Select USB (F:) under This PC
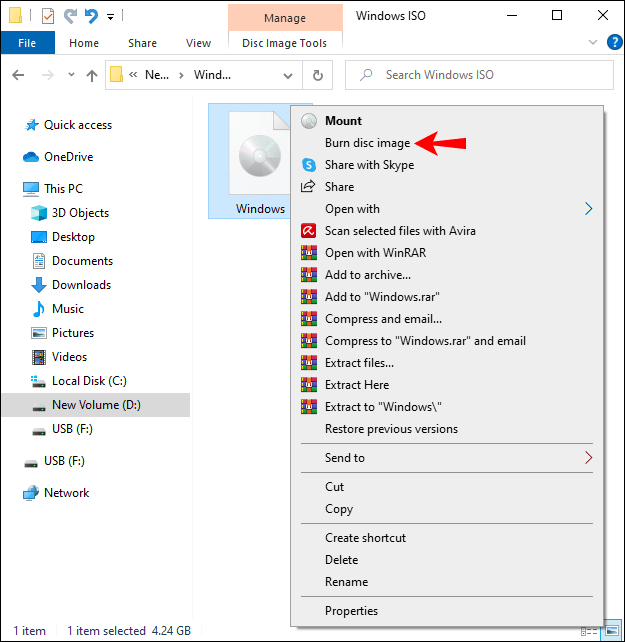Screen dimensions: 625x642 pyautogui.click(x=62, y=429)
